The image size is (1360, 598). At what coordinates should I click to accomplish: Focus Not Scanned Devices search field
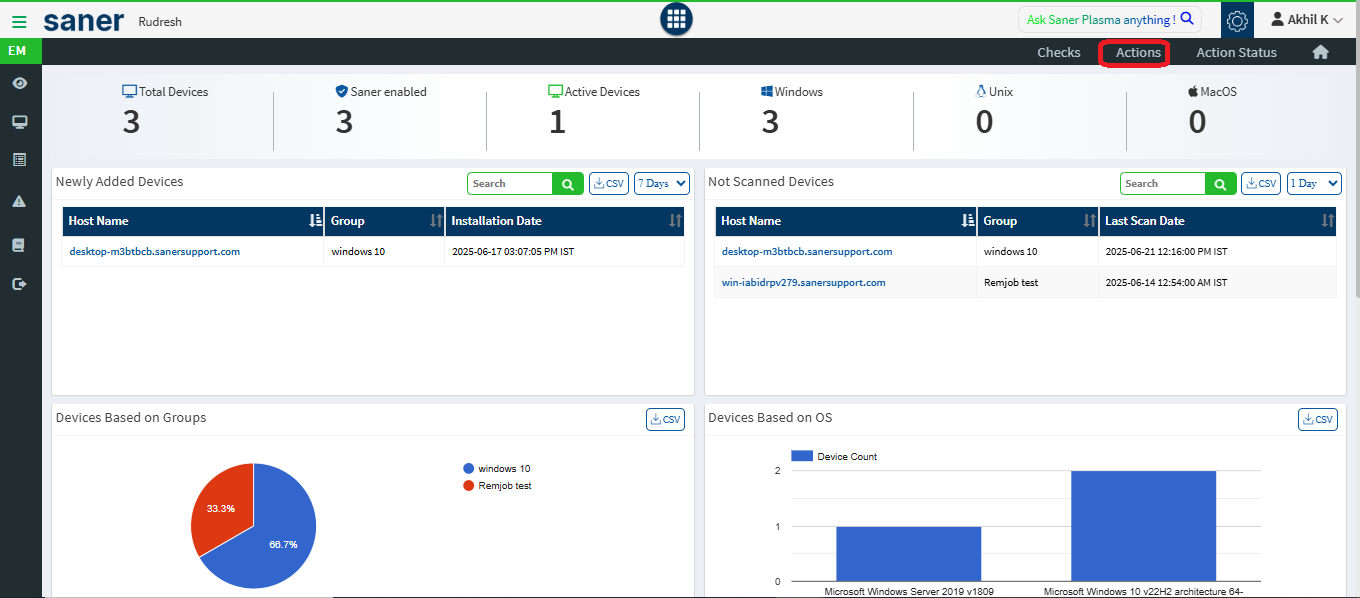click(1163, 184)
